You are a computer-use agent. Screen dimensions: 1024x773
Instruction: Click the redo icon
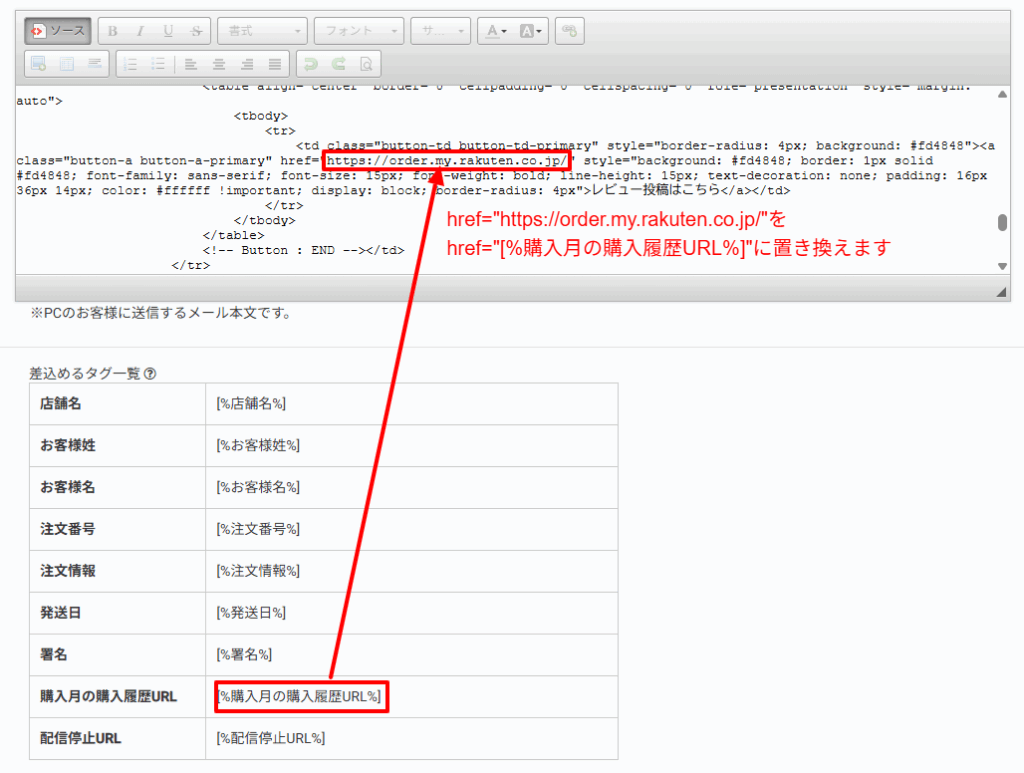click(338, 64)
